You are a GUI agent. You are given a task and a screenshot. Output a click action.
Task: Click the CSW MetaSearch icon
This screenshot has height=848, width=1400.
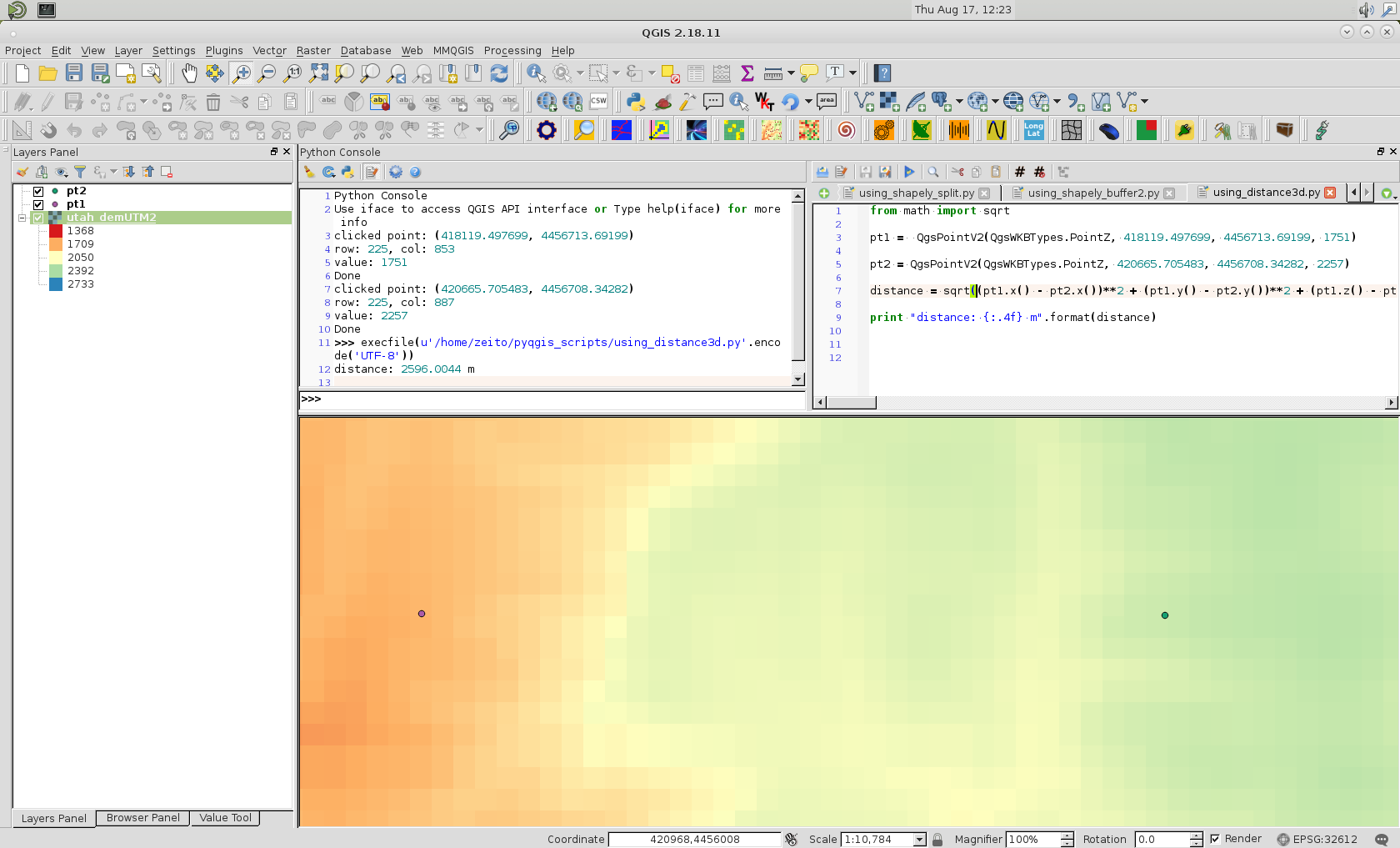(x=598, y=102)
